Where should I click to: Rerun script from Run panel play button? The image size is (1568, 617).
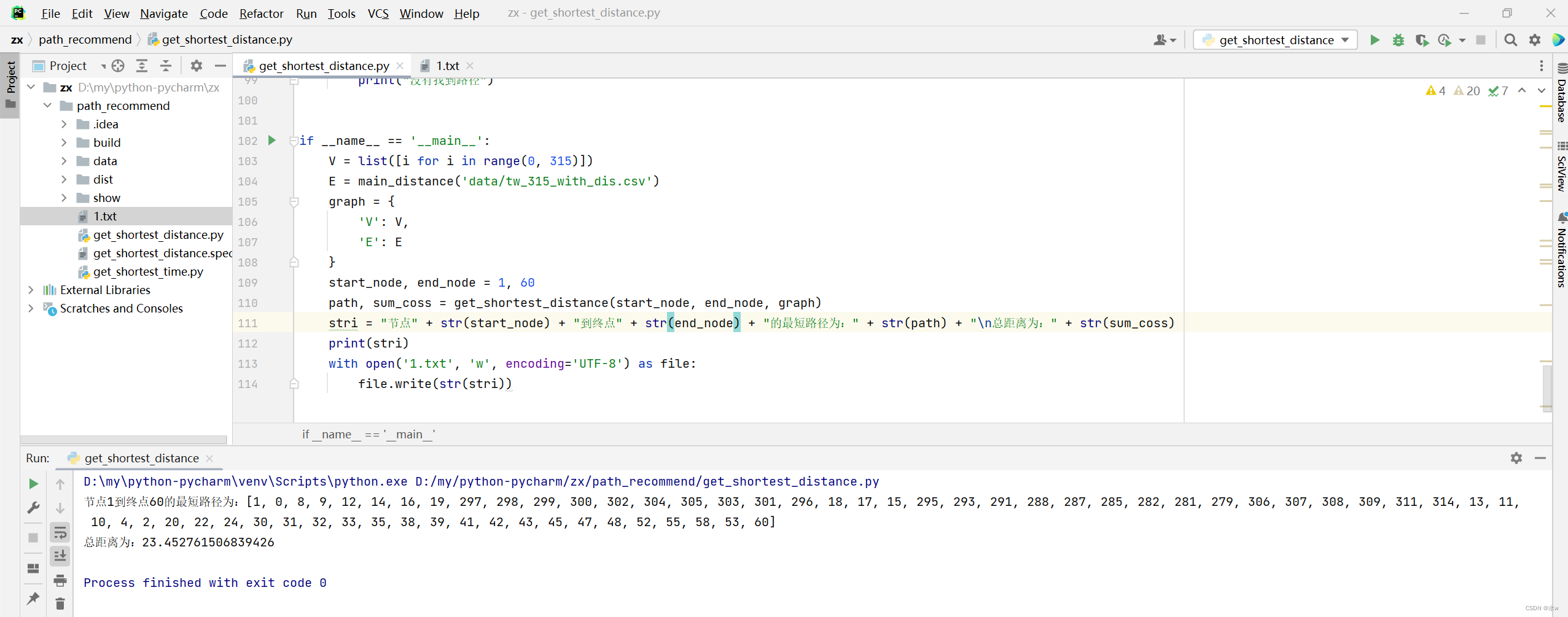pyautogui.click(x=34, y=484)
